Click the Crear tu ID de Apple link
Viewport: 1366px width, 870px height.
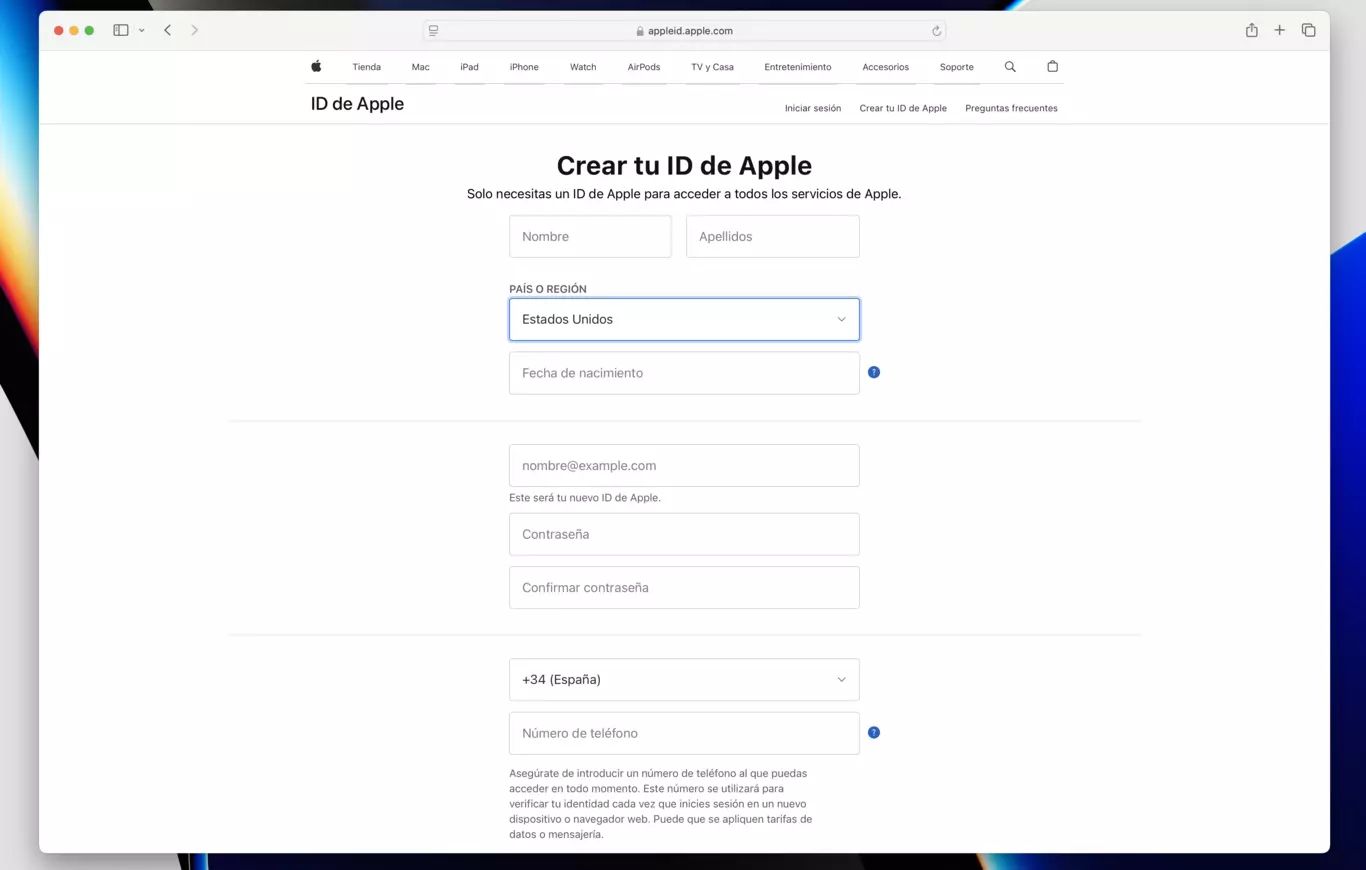[903, 108]
